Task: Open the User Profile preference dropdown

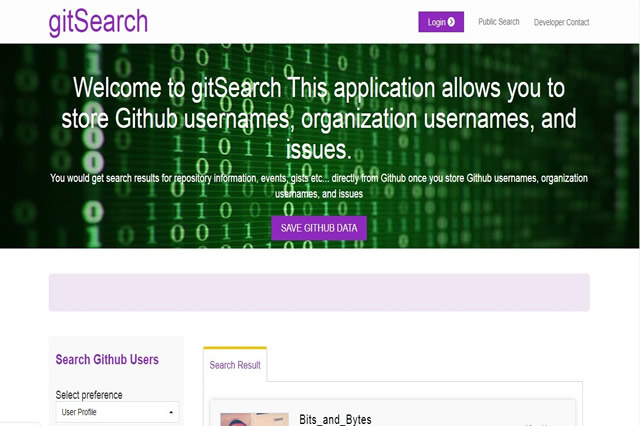Action: point(116,412)
